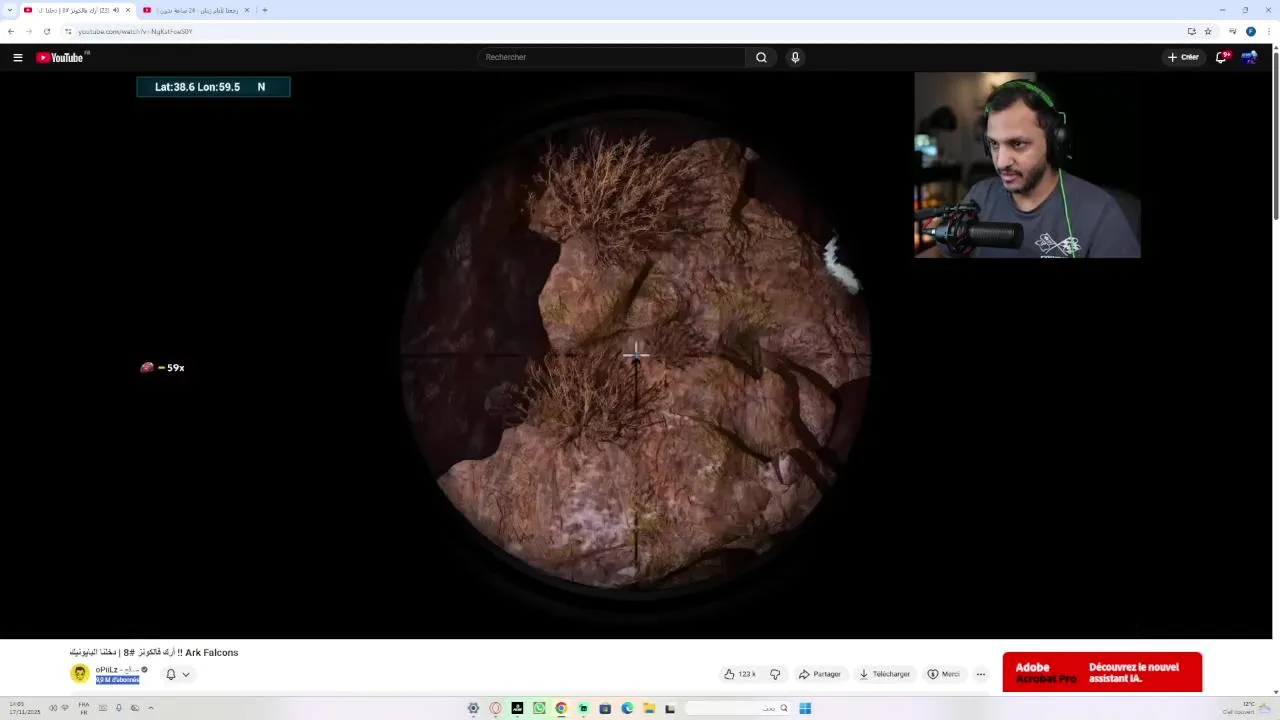Open the Chrome profile avatar
Screen dimensions: 1280x720
point(1250,31)
